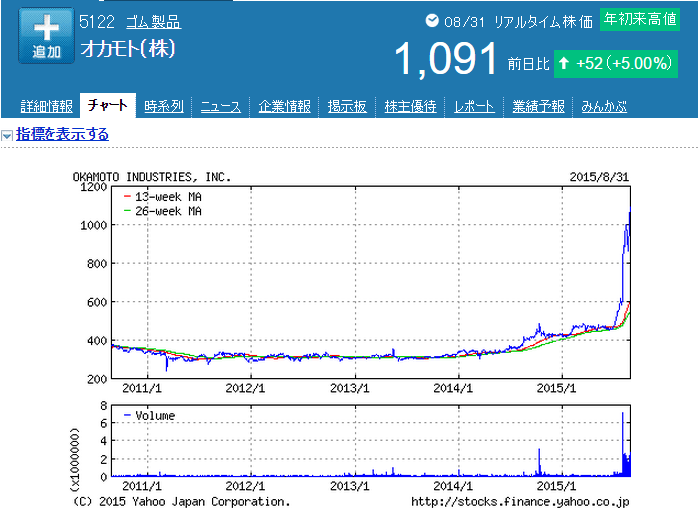Open the ゴム製品 sector link
This screenshot has height=509, width=699.
coord(153,22)
